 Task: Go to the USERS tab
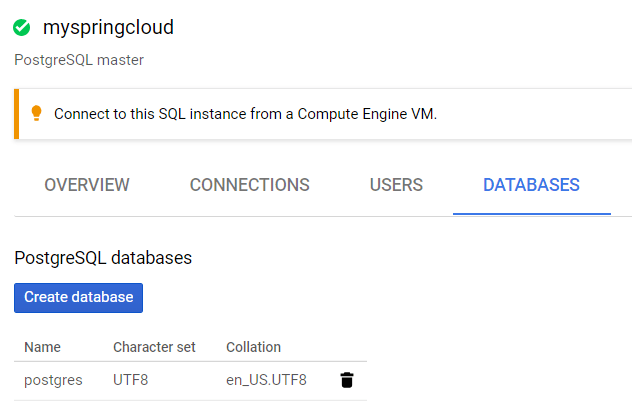click(396, 185)
